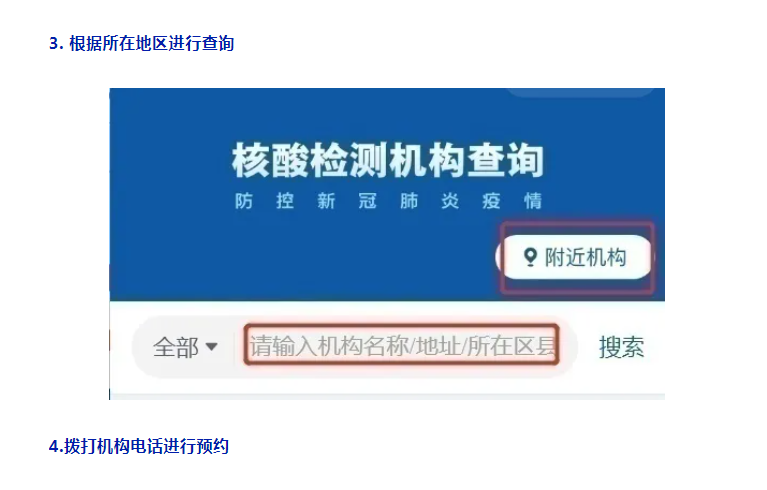This screenshot has height=490, width=767.
Task: Click the 冠 character in the subtitle
Action: click(x=368, y=201)
